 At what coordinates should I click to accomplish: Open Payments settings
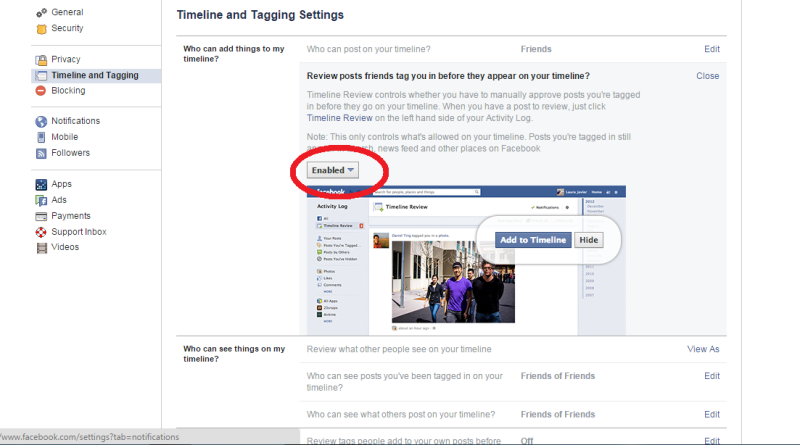[x=70, y=216]
